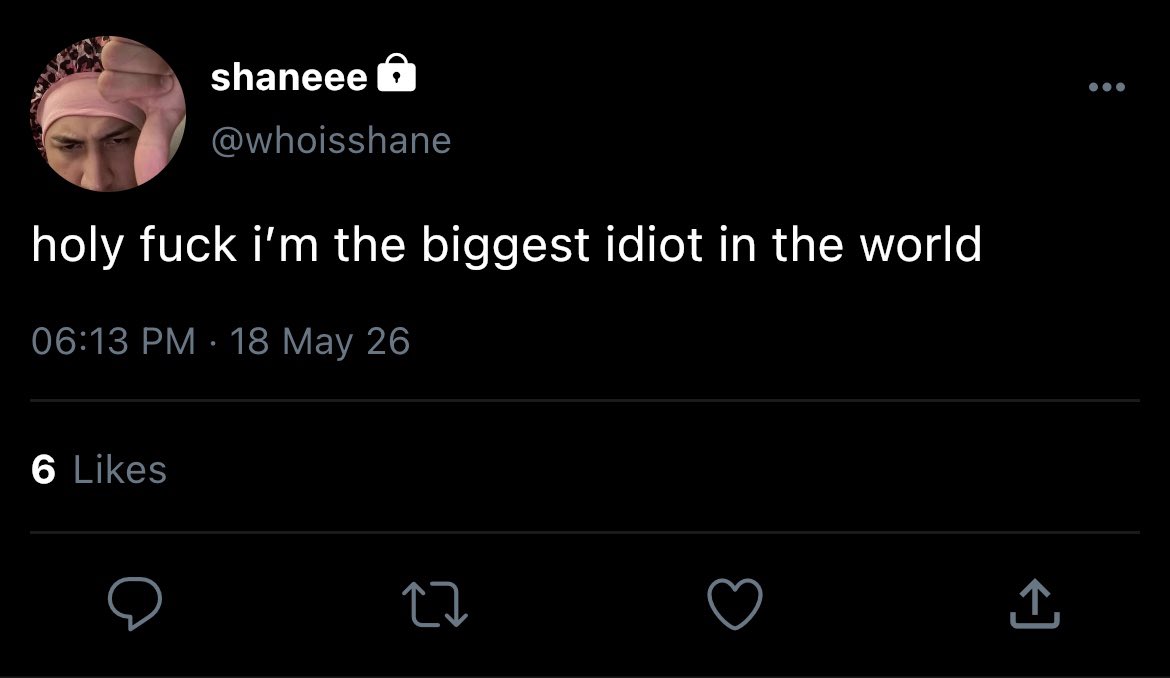1170x678 pixels.
Task: Open the shaneee display name profile
Action: tap(290, 78)
